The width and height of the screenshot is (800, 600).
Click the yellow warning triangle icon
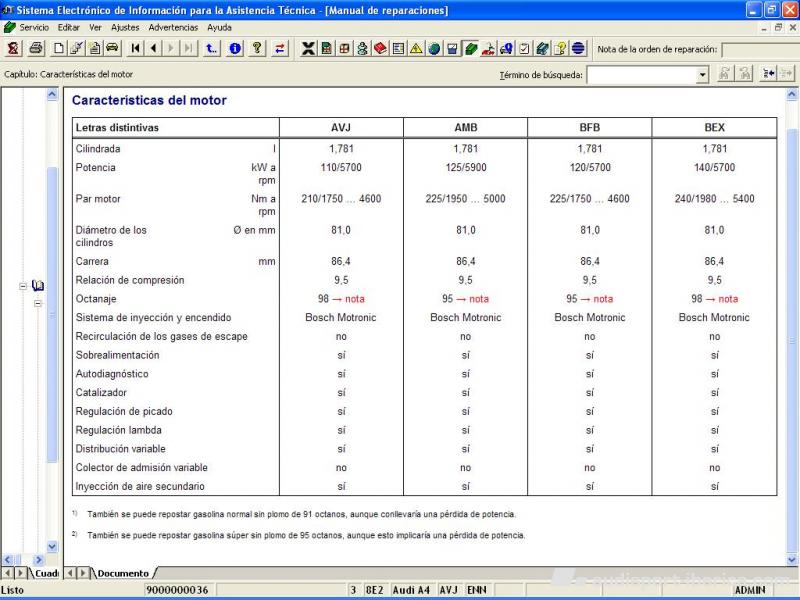point(416,48)
